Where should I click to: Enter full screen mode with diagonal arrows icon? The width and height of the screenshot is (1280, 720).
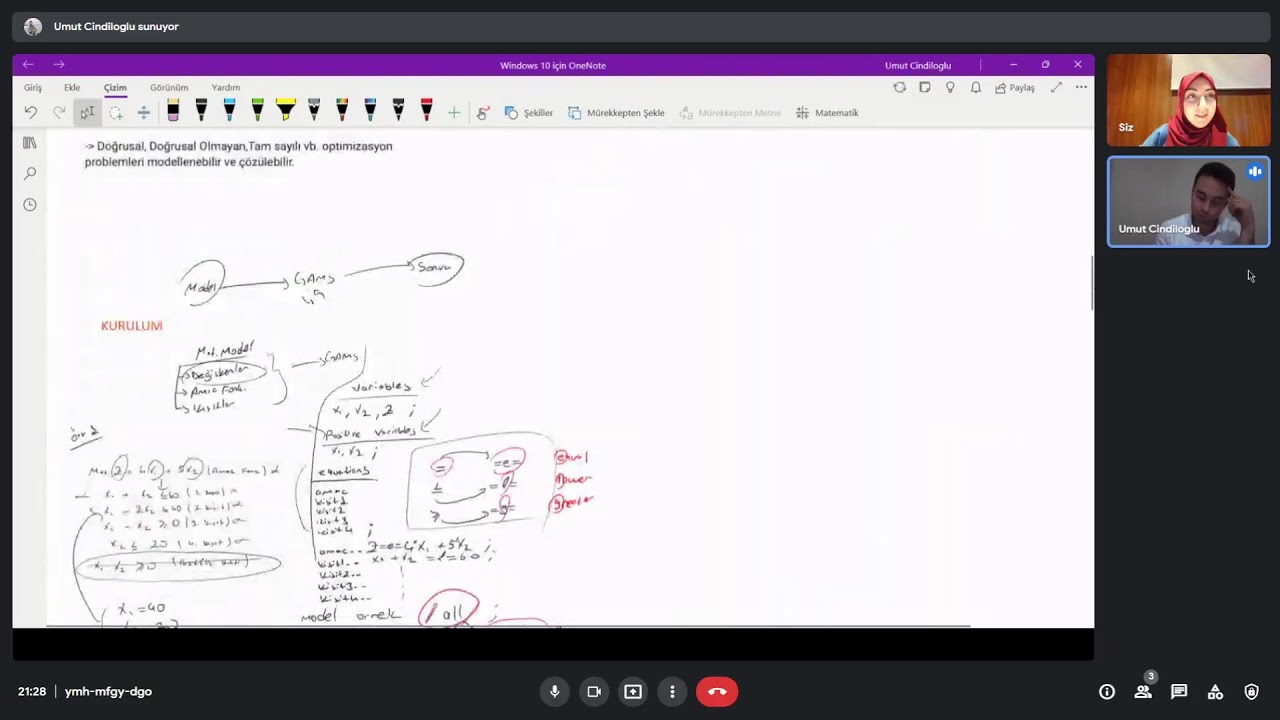(x=1056, y=87)
